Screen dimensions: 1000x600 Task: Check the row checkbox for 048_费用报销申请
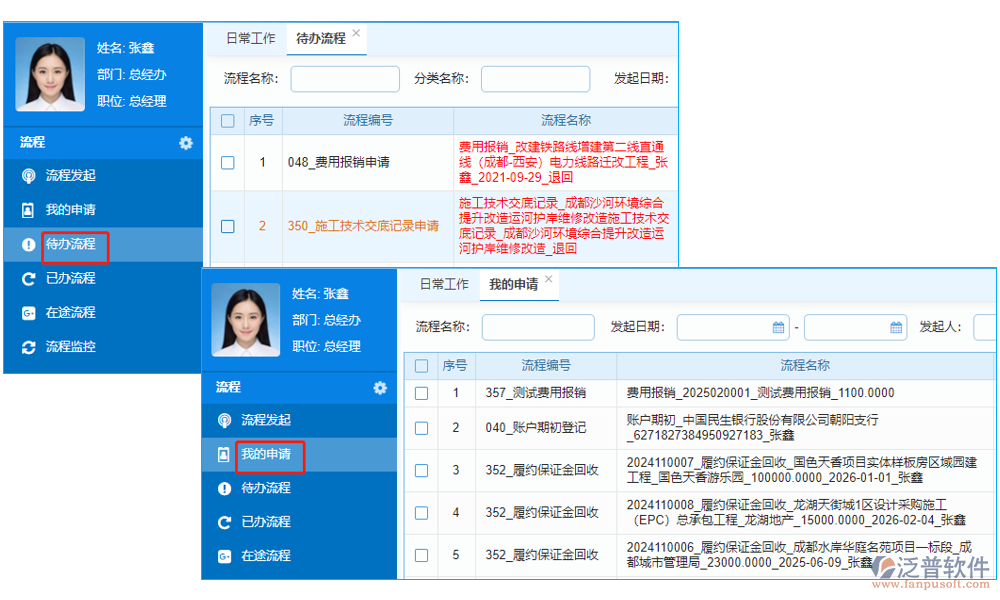pos(227,163)
